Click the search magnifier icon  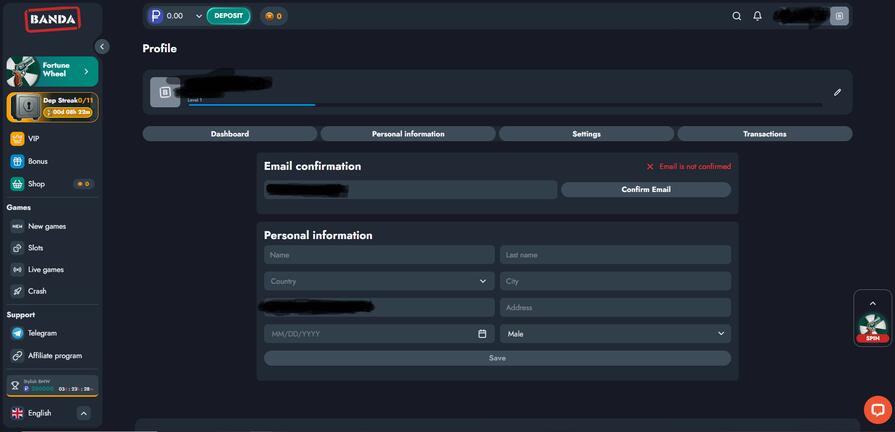[737, 16]
